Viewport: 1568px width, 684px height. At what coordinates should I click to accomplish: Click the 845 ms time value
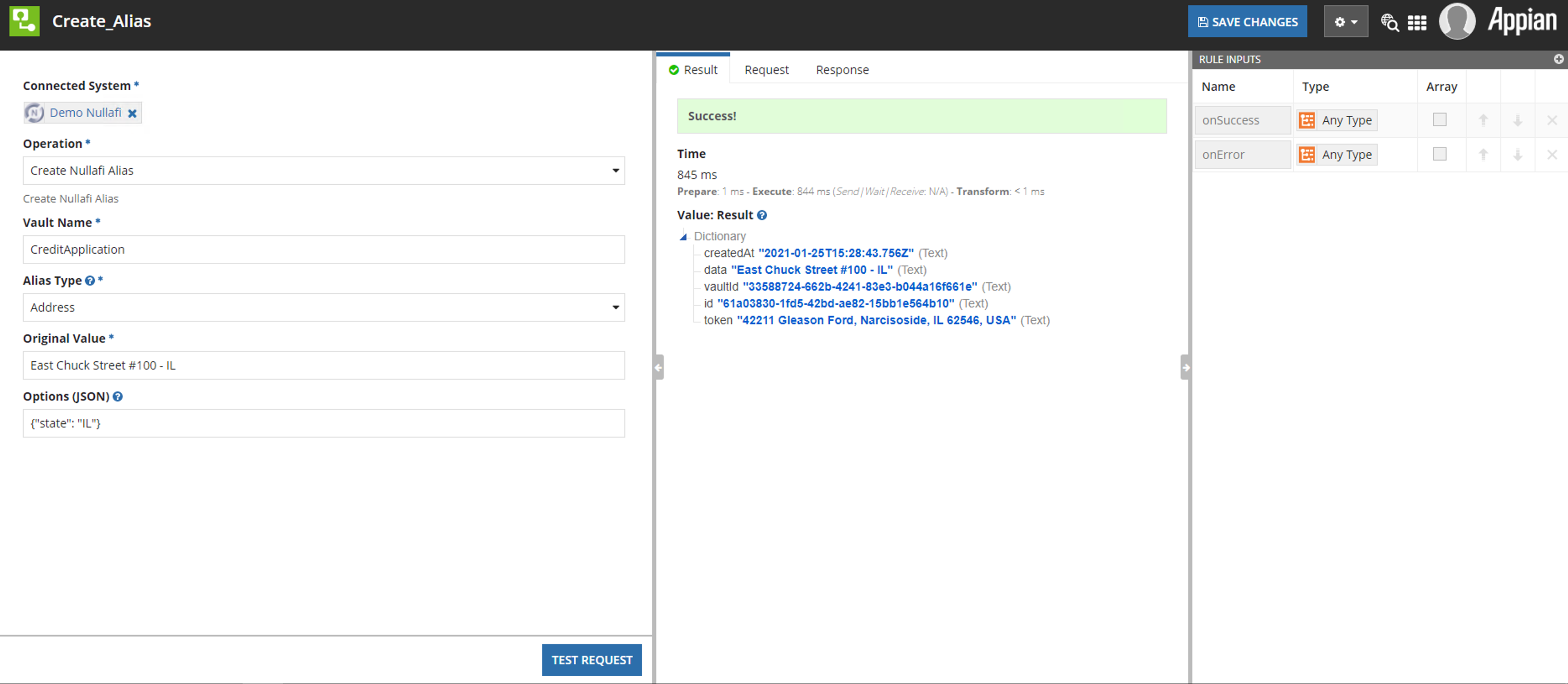pos(697,175)
